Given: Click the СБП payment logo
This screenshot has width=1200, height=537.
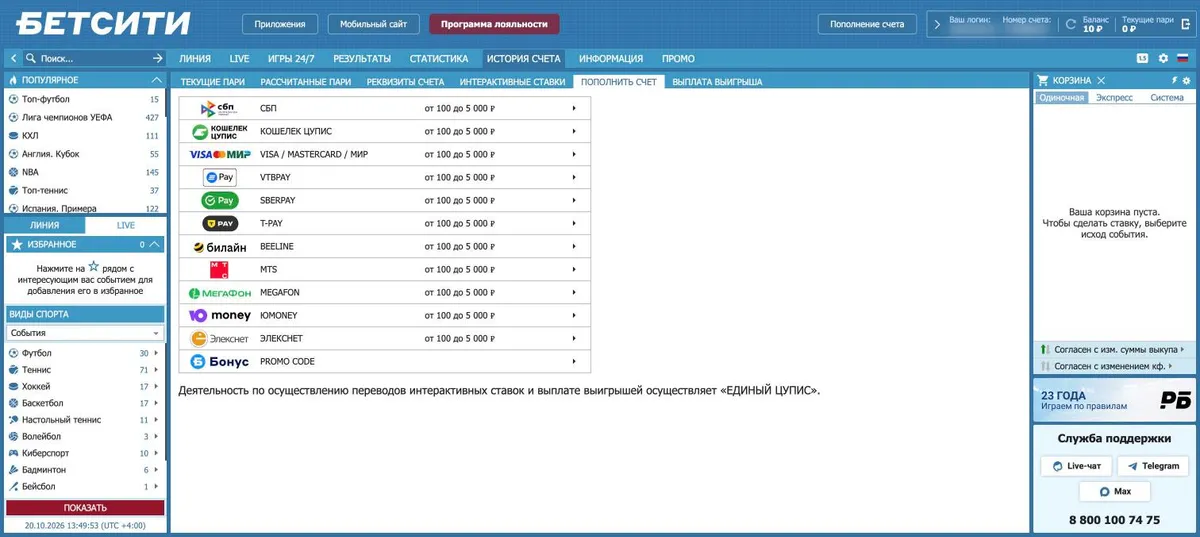Looking at the screenshot, I should pyautogui.click(x=219, y=108).
